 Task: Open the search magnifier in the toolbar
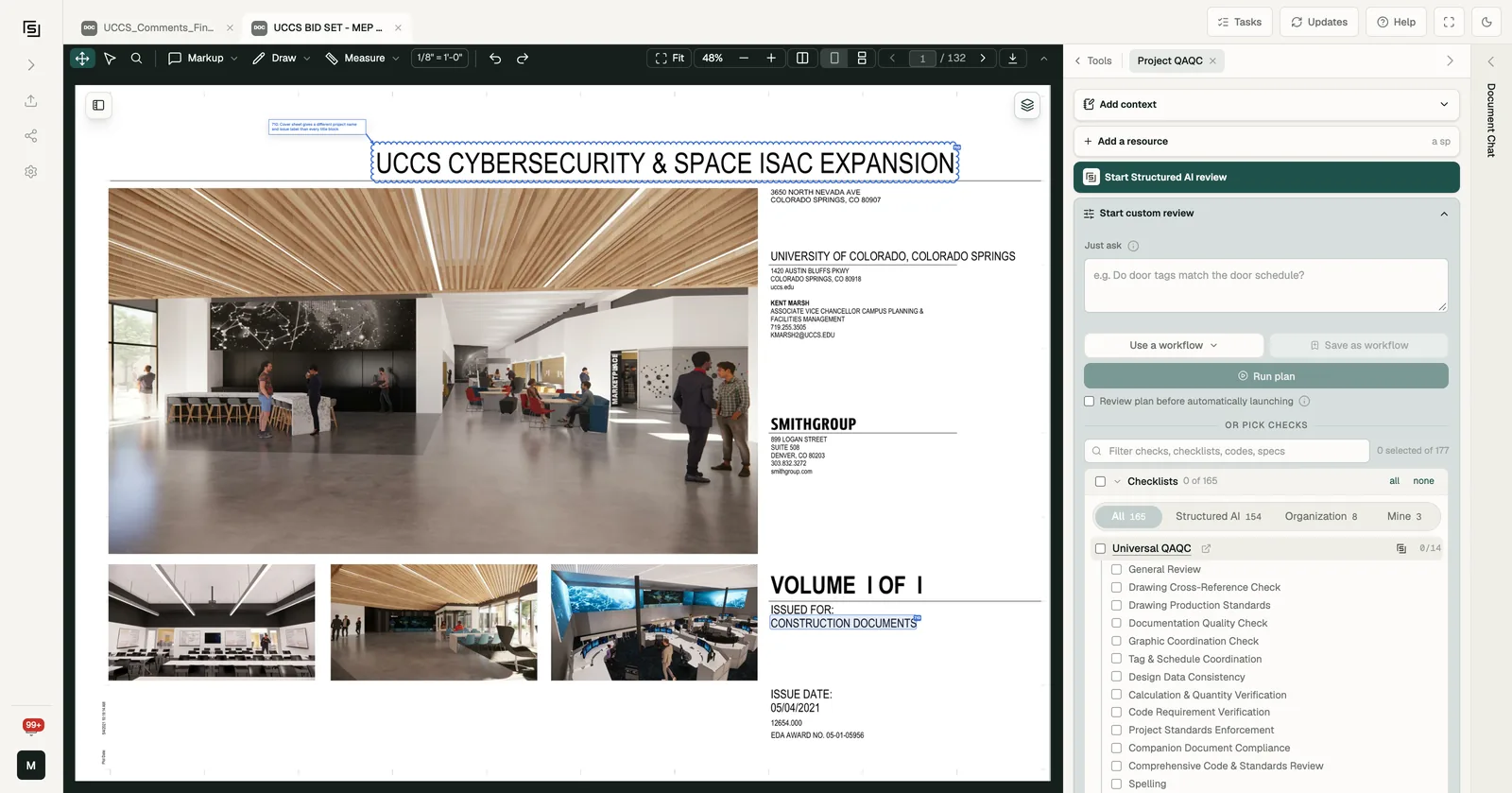pos(137,59)
